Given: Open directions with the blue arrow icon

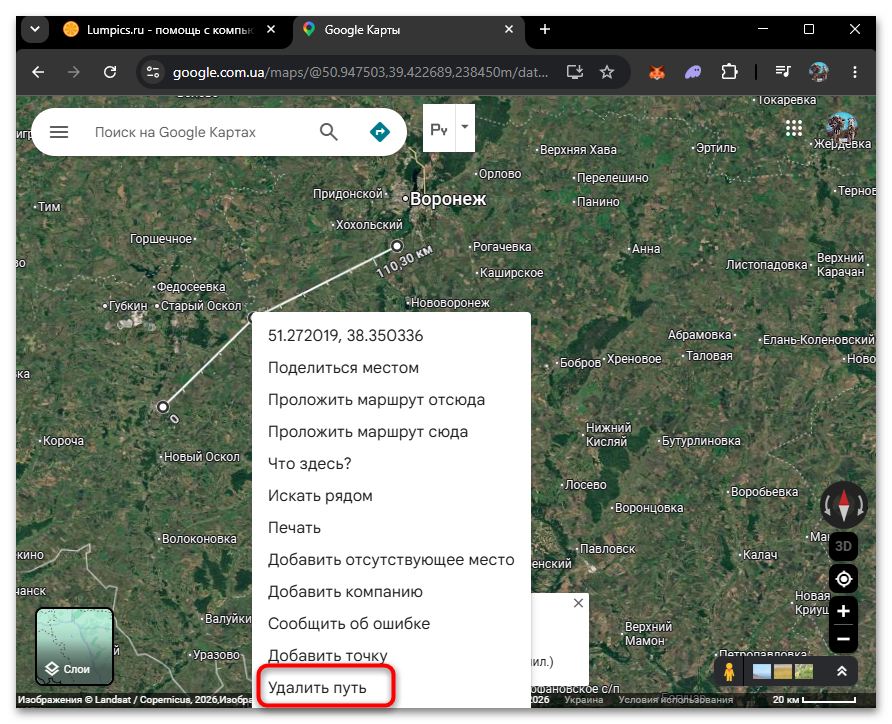Looking at the screenshot, I should (379, 132).
